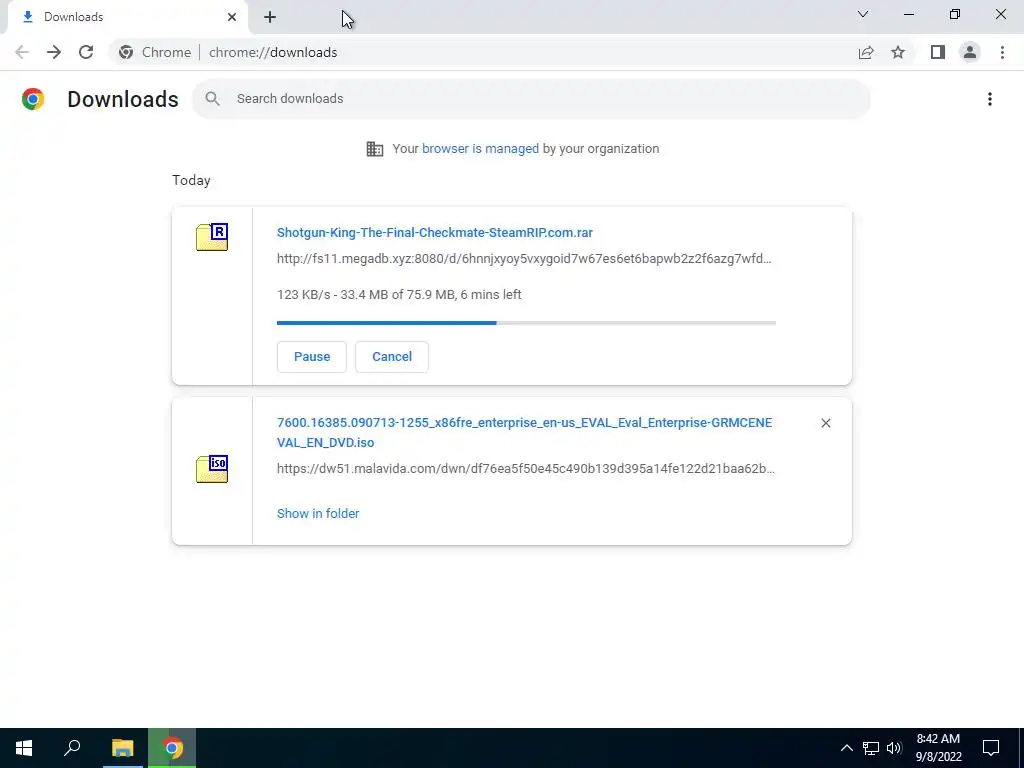
Task: Open Chrome's three-dot main menu
Action: [1002, 52]
